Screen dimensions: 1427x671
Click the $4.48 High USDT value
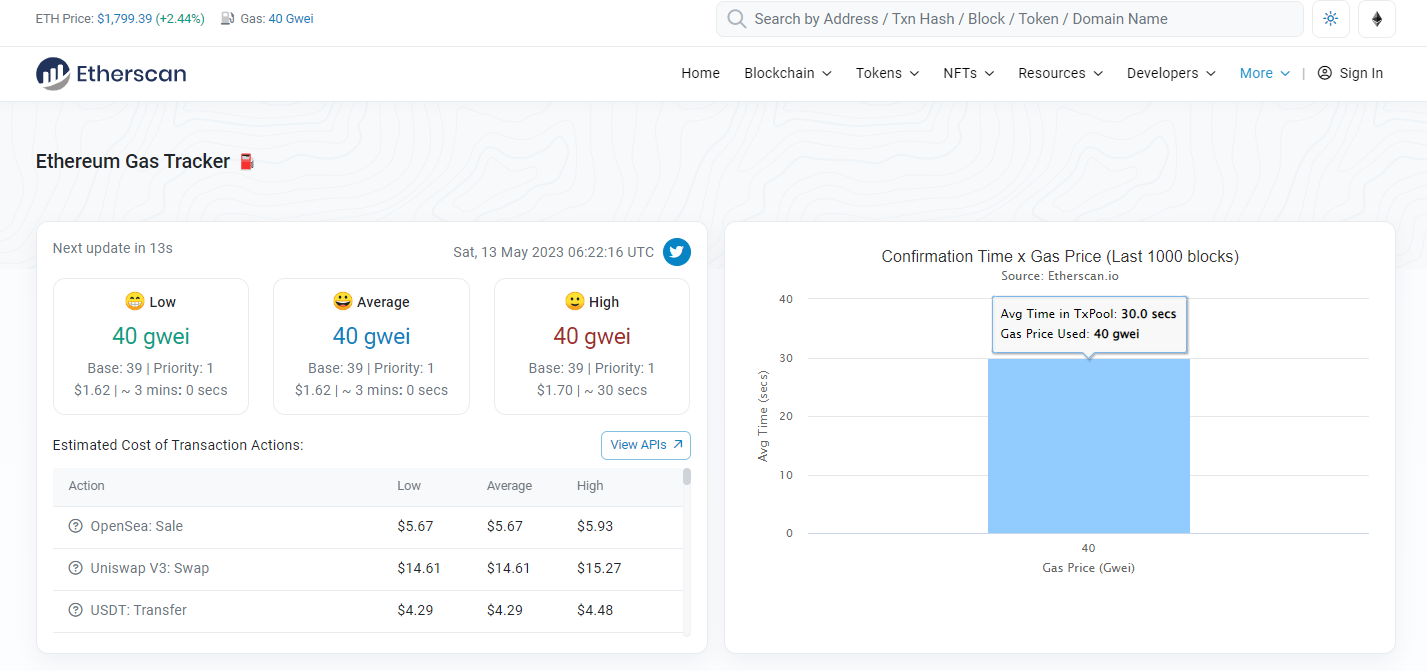(x=595, y=610)
